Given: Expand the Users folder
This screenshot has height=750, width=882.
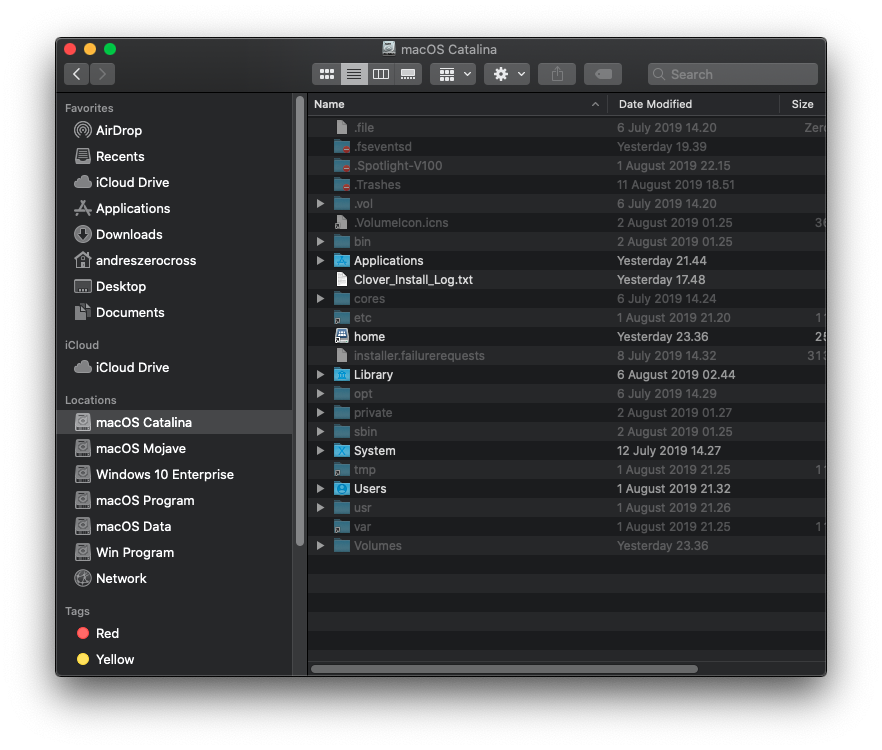Looking at the screenshot, I should pyautogui.click(x=320, y=488).
